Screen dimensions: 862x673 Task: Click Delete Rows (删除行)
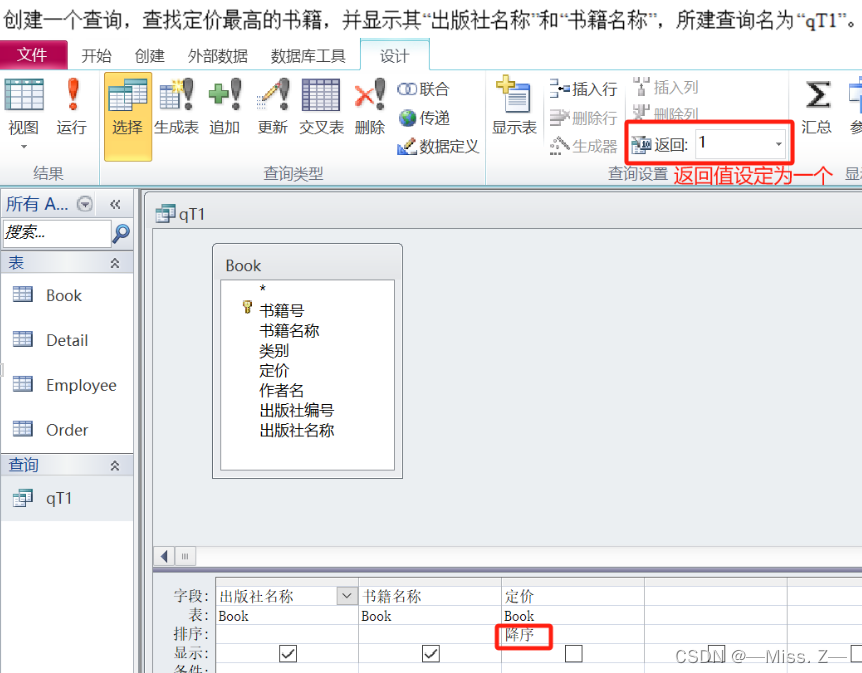(583, 118)
